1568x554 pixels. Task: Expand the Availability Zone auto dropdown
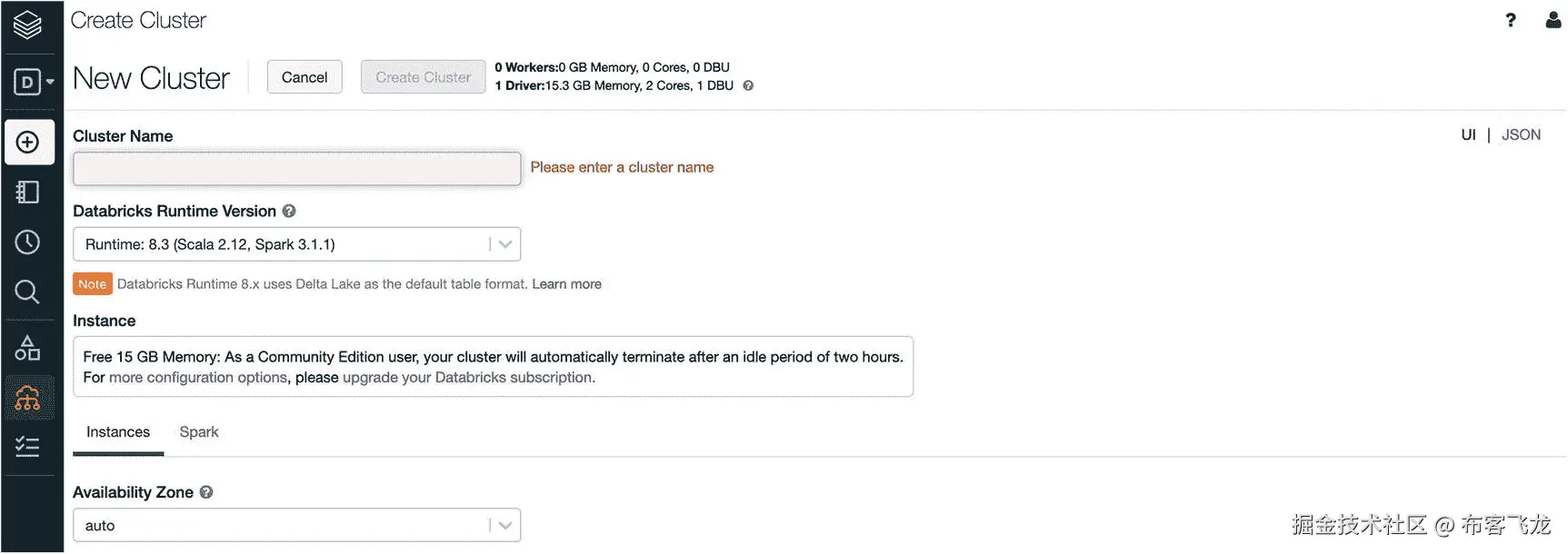point(296,526)
